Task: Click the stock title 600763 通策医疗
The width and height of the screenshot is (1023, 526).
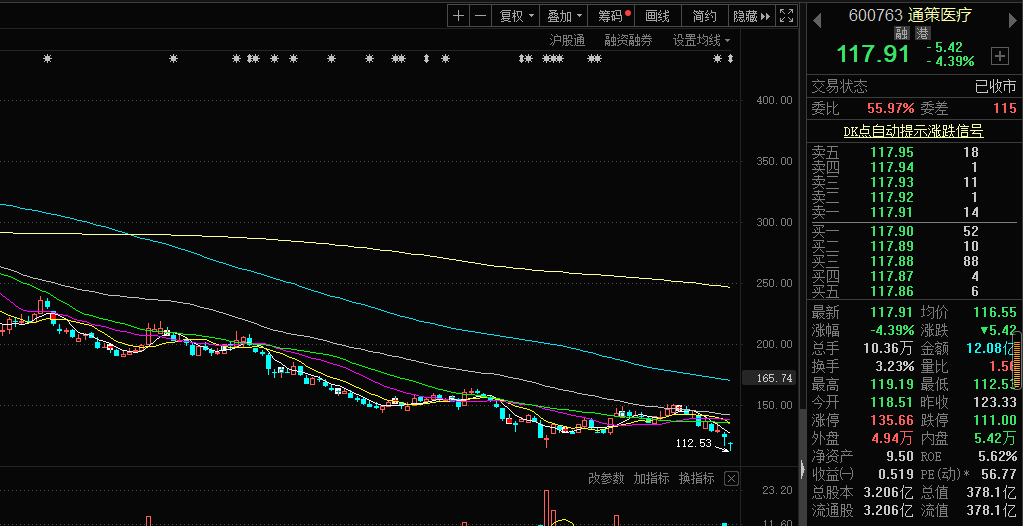Action: (910, 15)
